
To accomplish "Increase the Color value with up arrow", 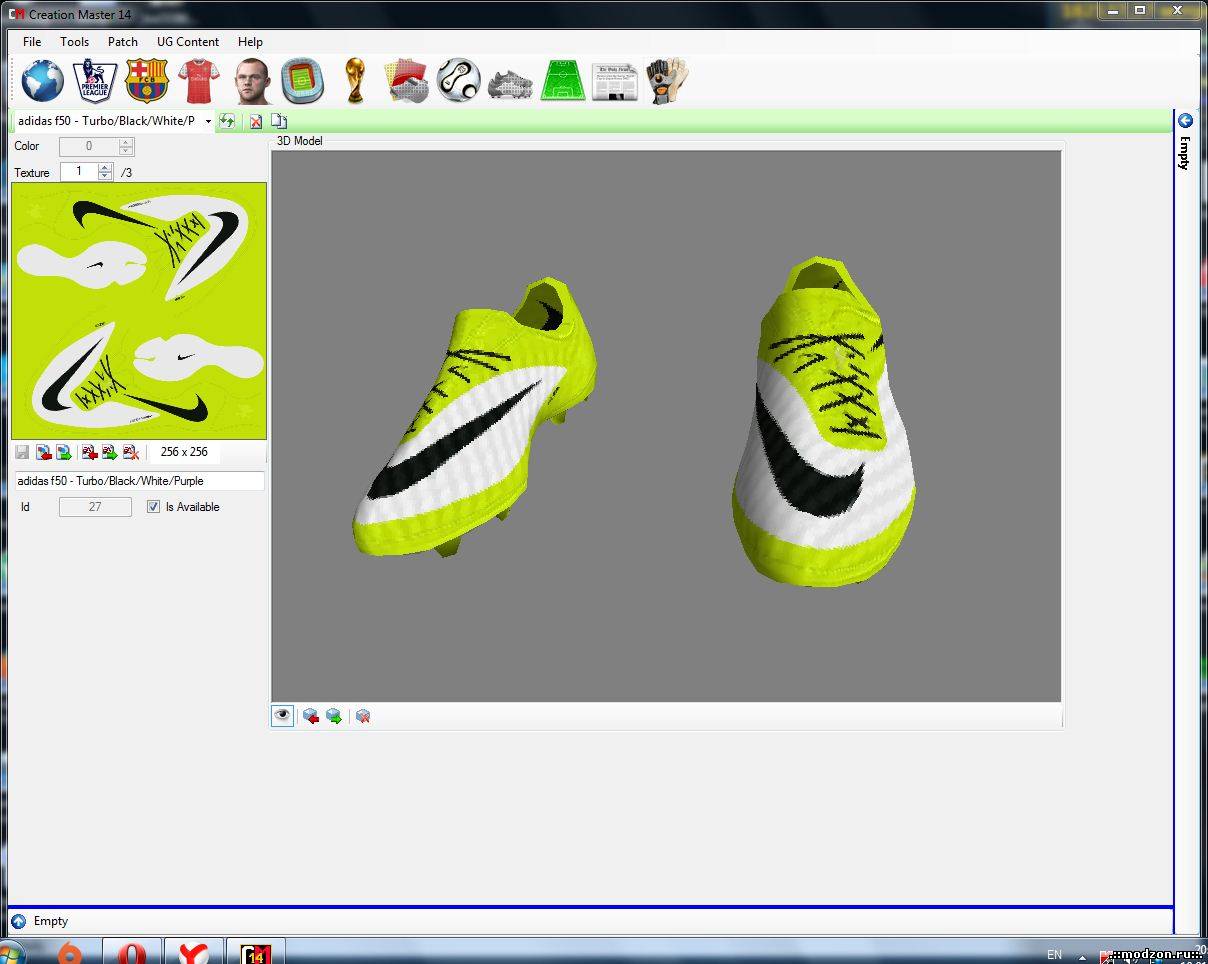I will (126, 142).
